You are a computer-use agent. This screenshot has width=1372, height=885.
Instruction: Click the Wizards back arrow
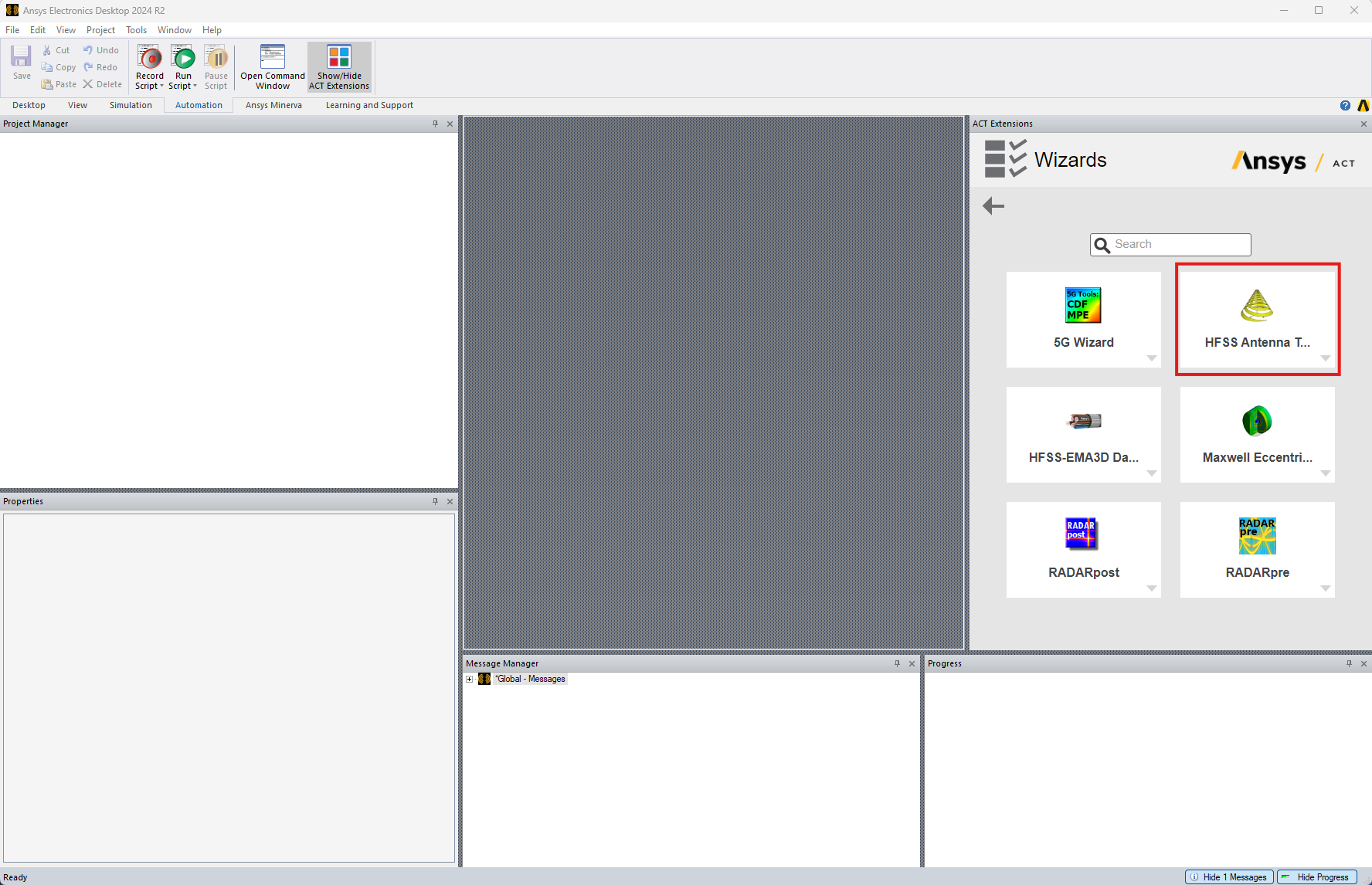pyautogui.click(x=993, y=205)
